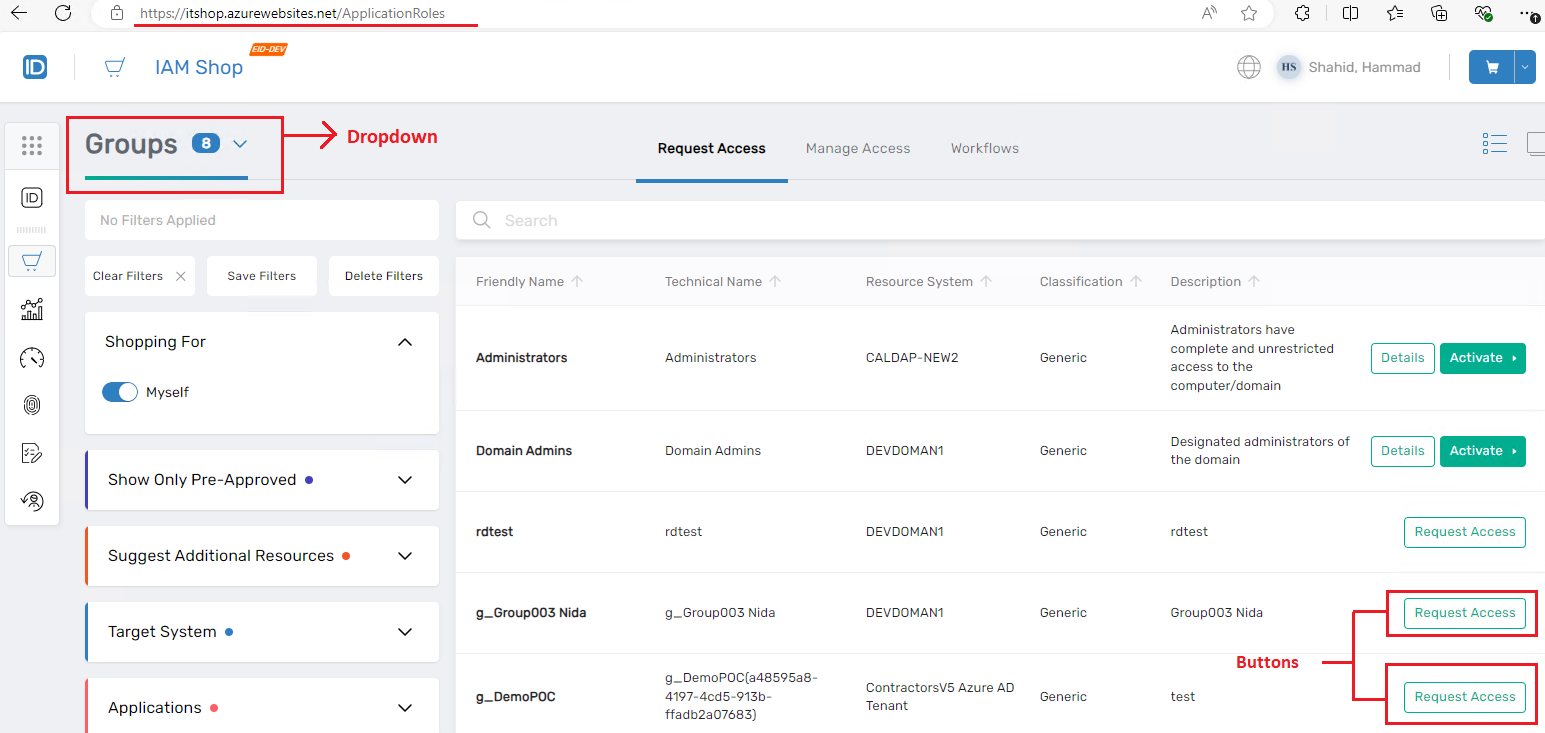Activate the Domain Admins group
The width and height of the screenshot is (1545, 733).
(1483, 451)
